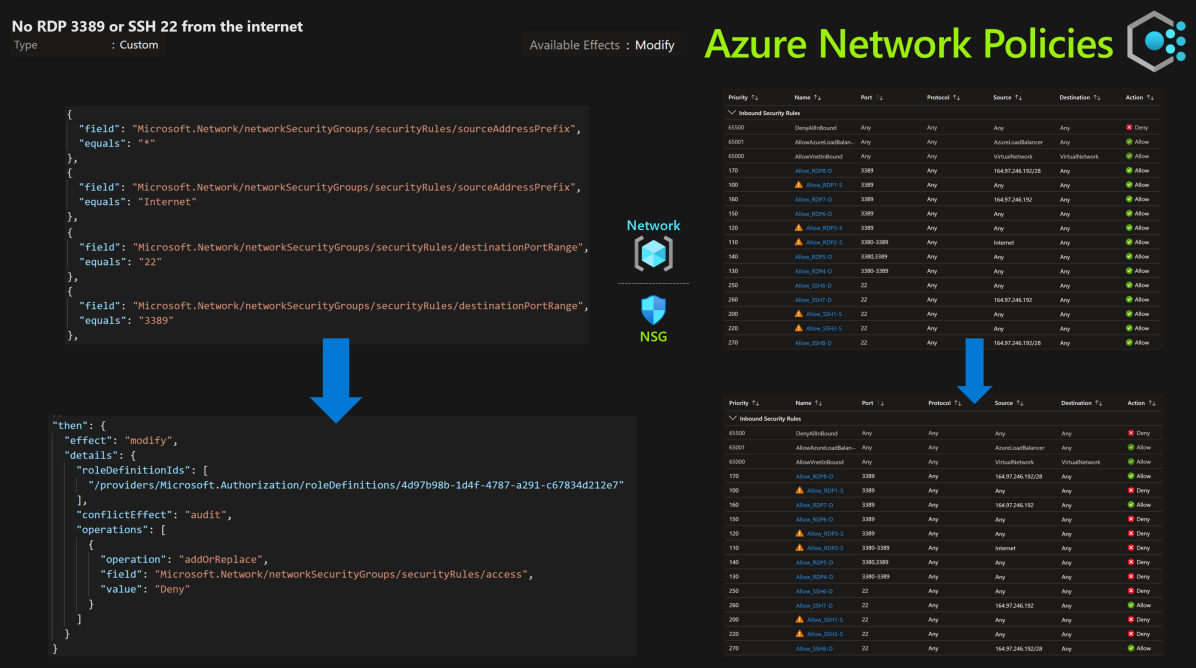The height and width of the screenshot is (668, 1196).
Task: Click red Deny icon on Allow_SSH6-D, lower table
Action: [1130, 591]
